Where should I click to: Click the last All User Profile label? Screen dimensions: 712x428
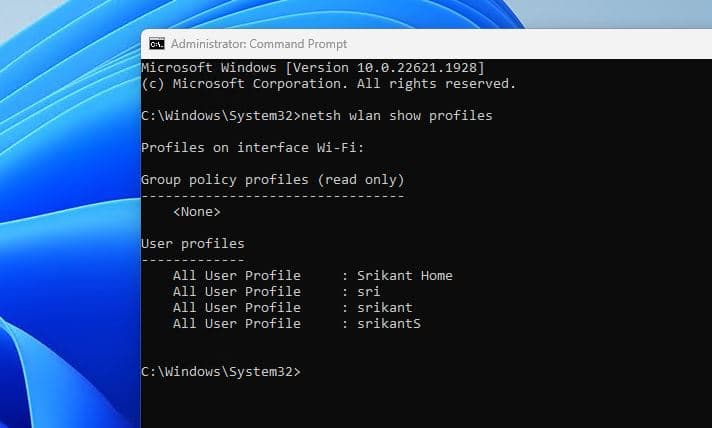[237, 324]
